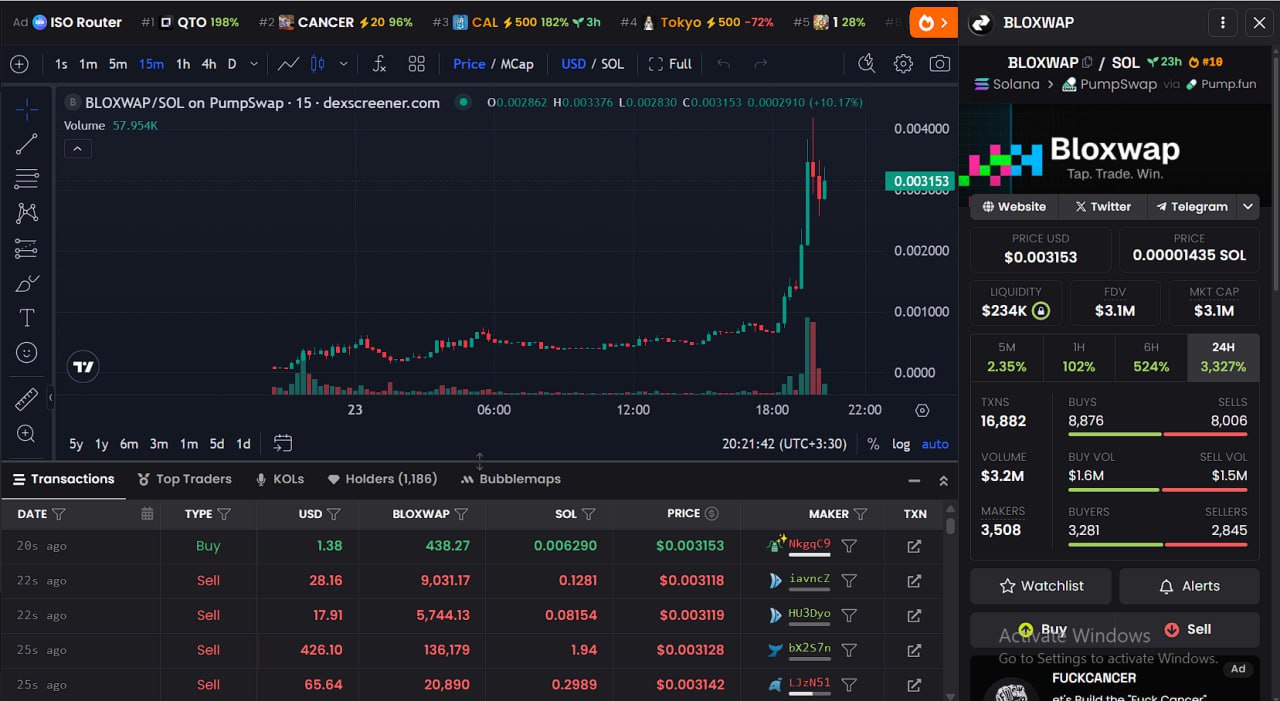
Task: Toggle percent scale on the chart
Action: (x=873, y=444)
